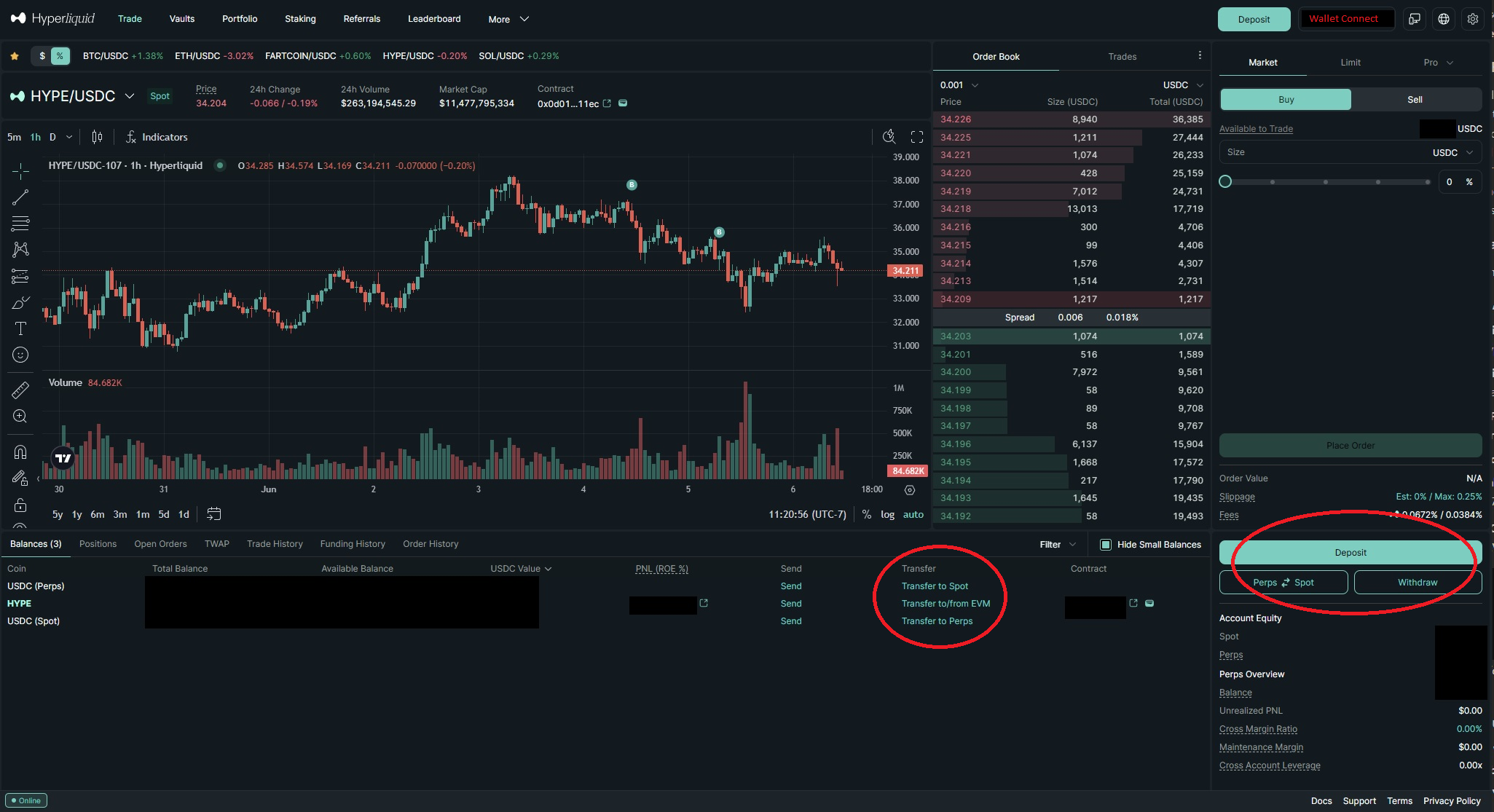Select the ruler measure tool
The image size is (1494, 812).
coord(20,390)
